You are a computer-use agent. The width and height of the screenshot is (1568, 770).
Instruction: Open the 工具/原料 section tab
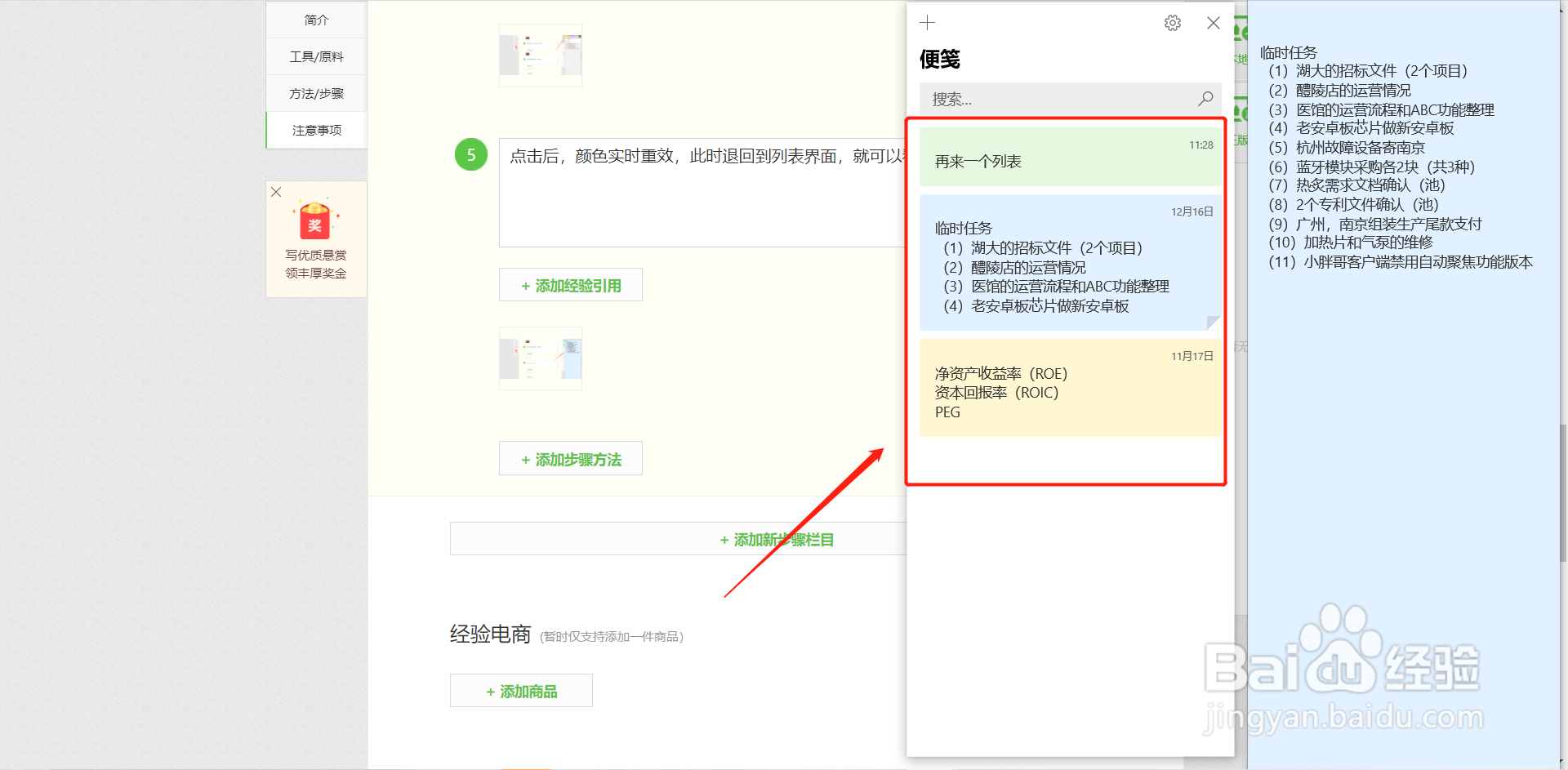(315, 56)
